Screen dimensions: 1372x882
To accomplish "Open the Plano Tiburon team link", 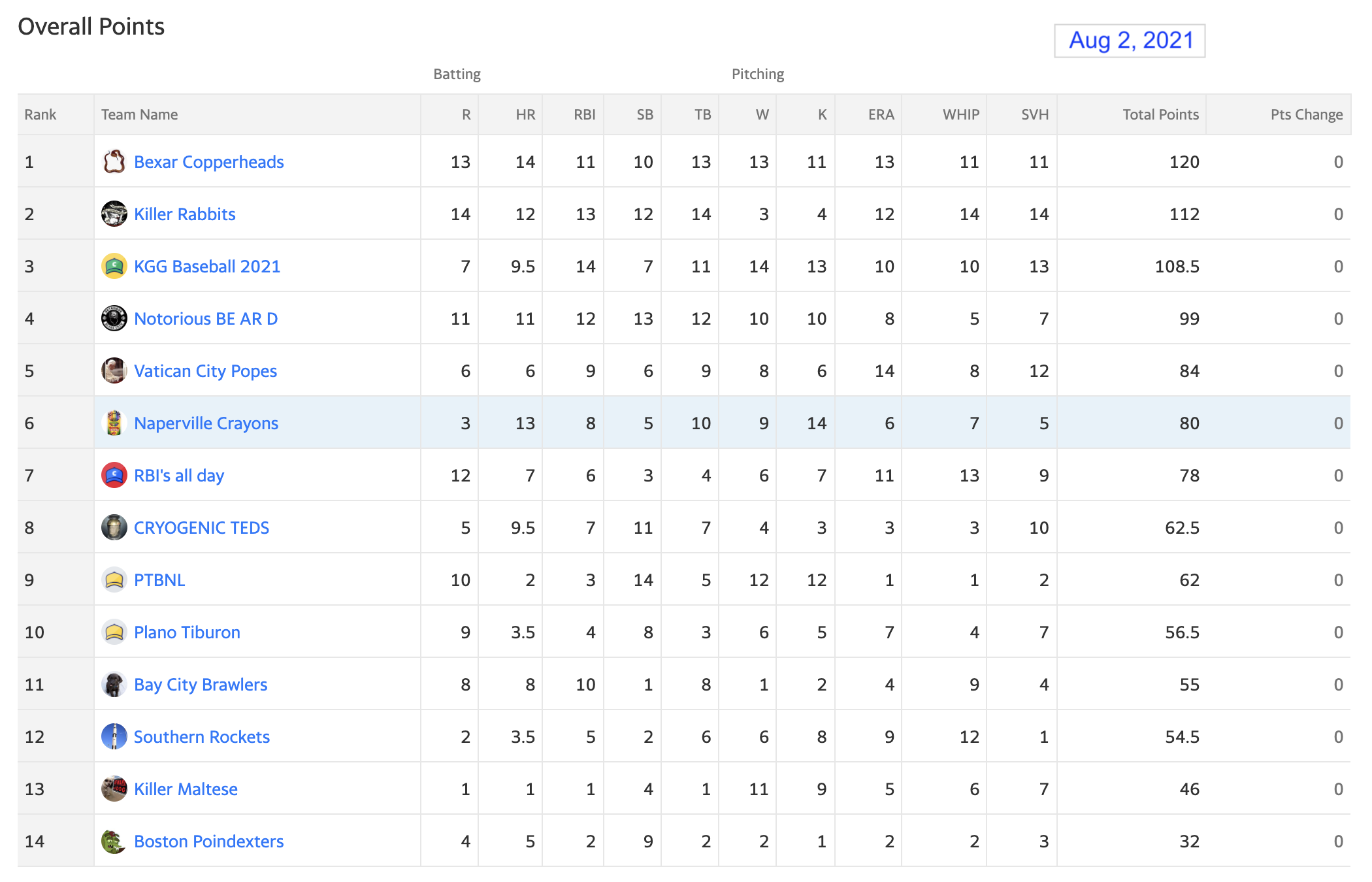I will [x=187, y=632].
